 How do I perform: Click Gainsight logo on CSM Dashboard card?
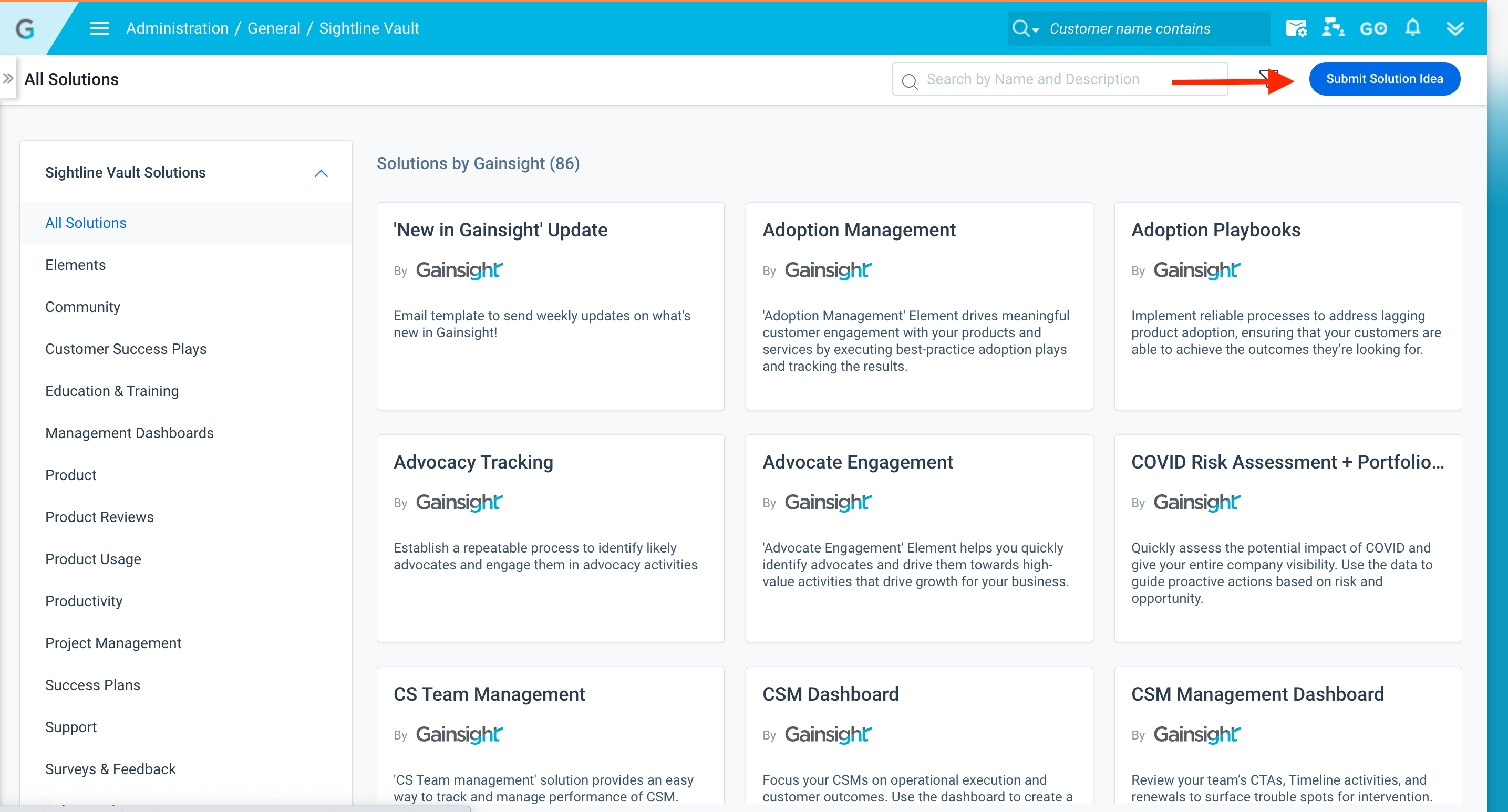[828, 735]
